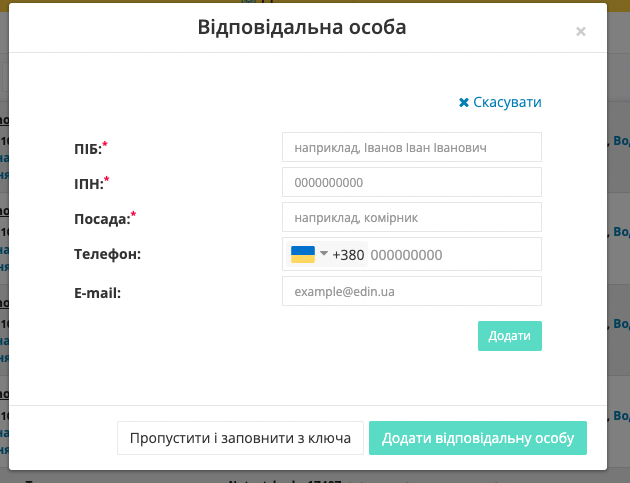The height and width of the screenshot is (483, 630).
Task: Expand the country code dropdown arrow
Action: [x=324, y=254]
